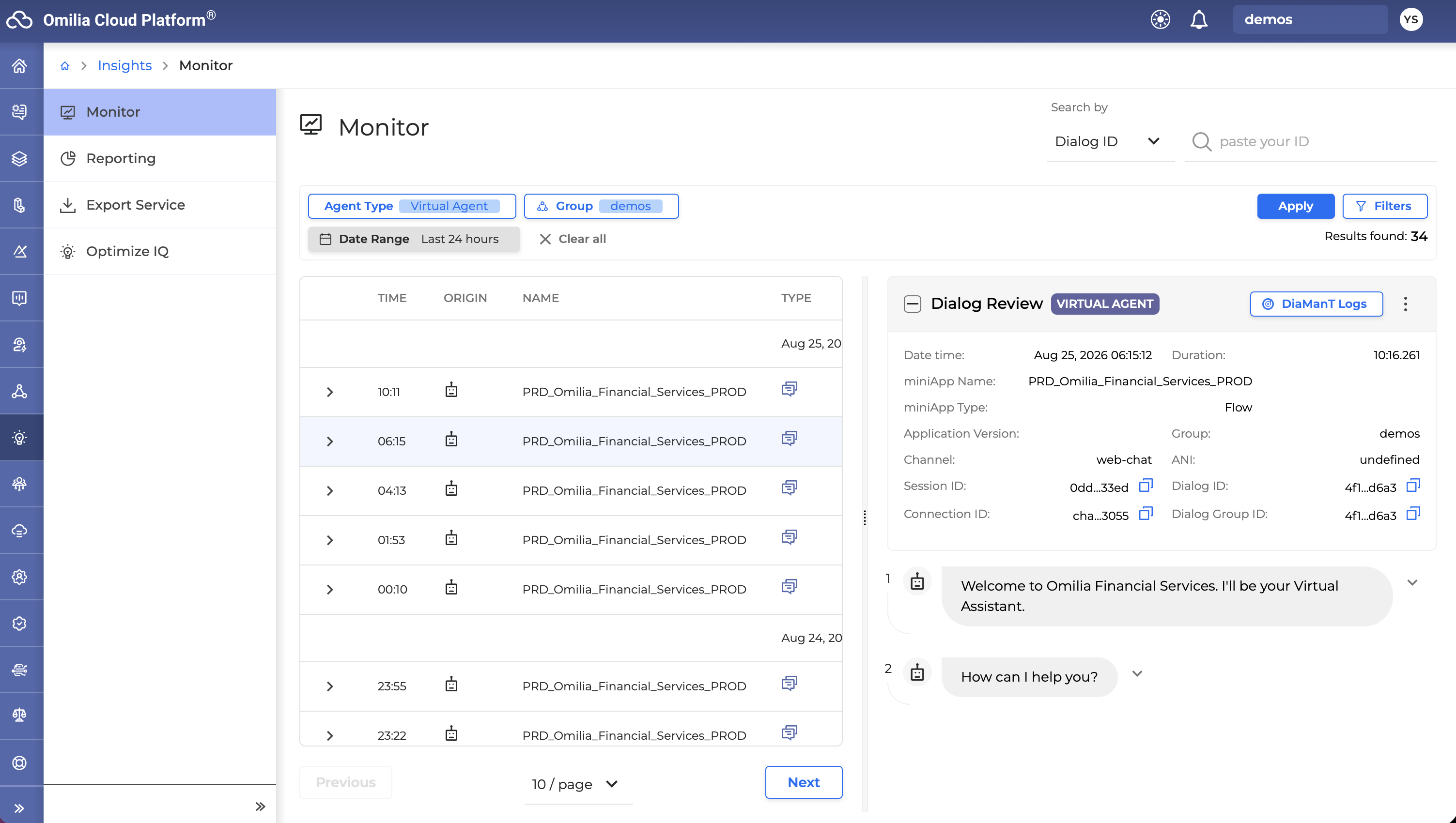Open the lightbulb Insights icon in left rail

click(20, 438)
